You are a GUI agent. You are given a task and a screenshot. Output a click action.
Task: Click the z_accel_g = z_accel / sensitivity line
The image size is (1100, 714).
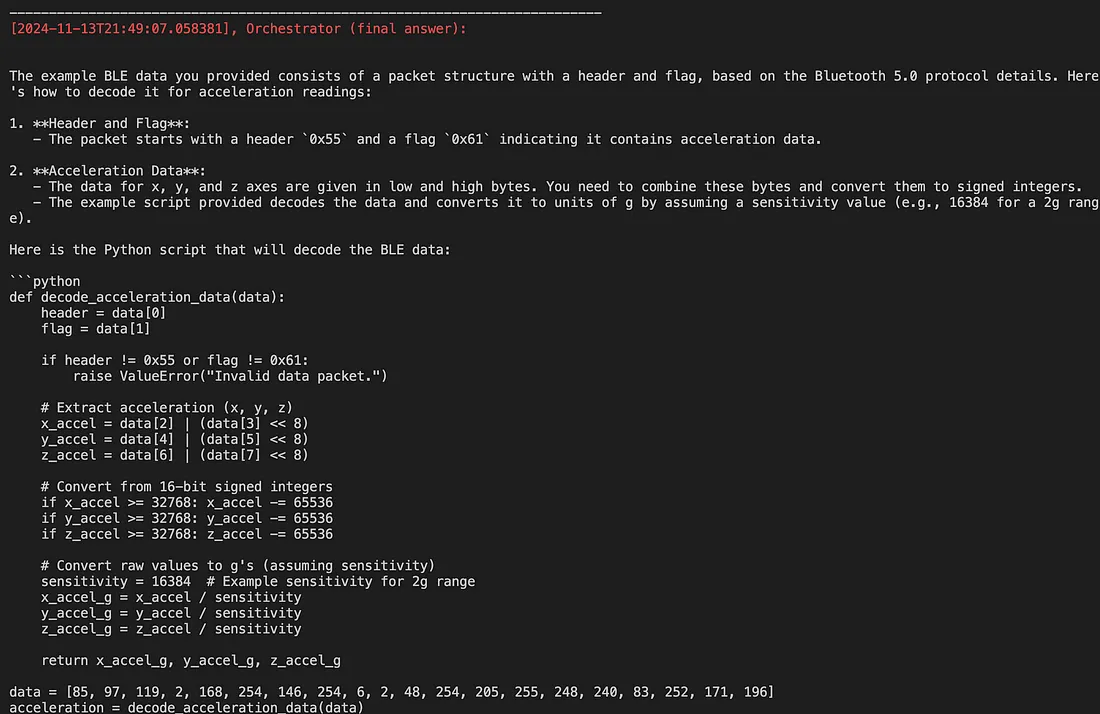pyautogui.click(x=171, y=629)
